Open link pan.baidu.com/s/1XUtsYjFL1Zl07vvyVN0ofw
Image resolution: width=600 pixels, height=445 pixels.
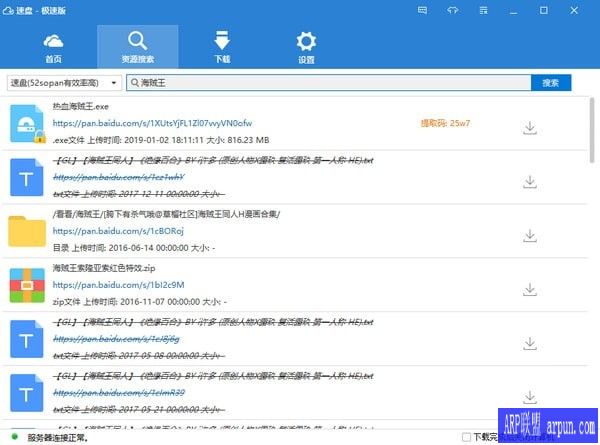(x=151, y=121)
